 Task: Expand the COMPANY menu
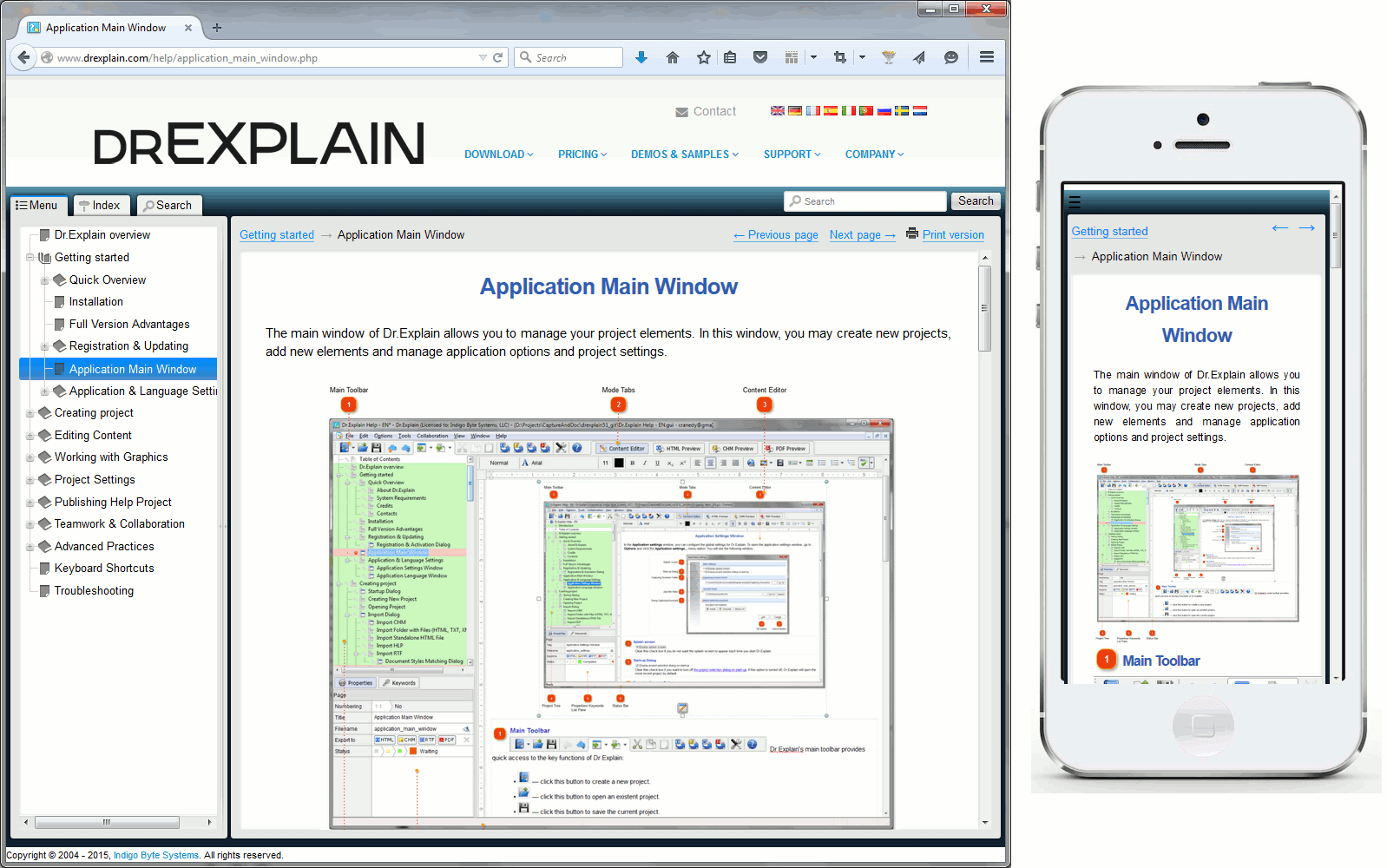(x=875, y=155)
